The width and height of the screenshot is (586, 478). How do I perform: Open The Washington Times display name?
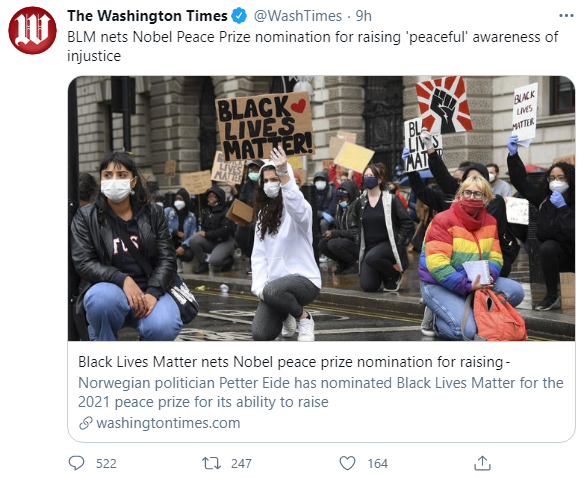point(147,16)
